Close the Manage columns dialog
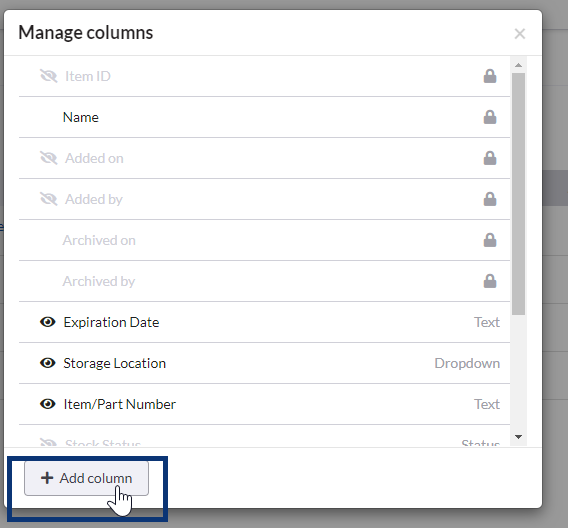The width and height of the screenshot is (568, 528). click(519, 34)
